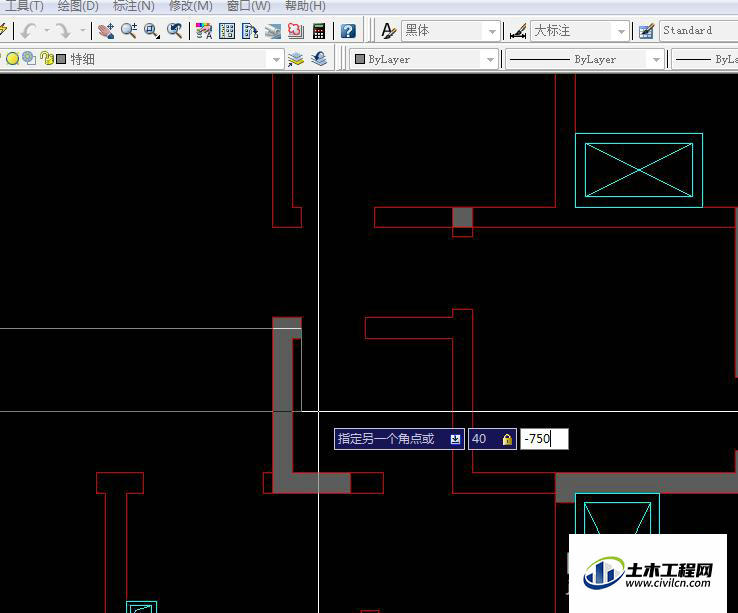
Task: Click the ByLayer color square swatch
Action: (360, 59)
